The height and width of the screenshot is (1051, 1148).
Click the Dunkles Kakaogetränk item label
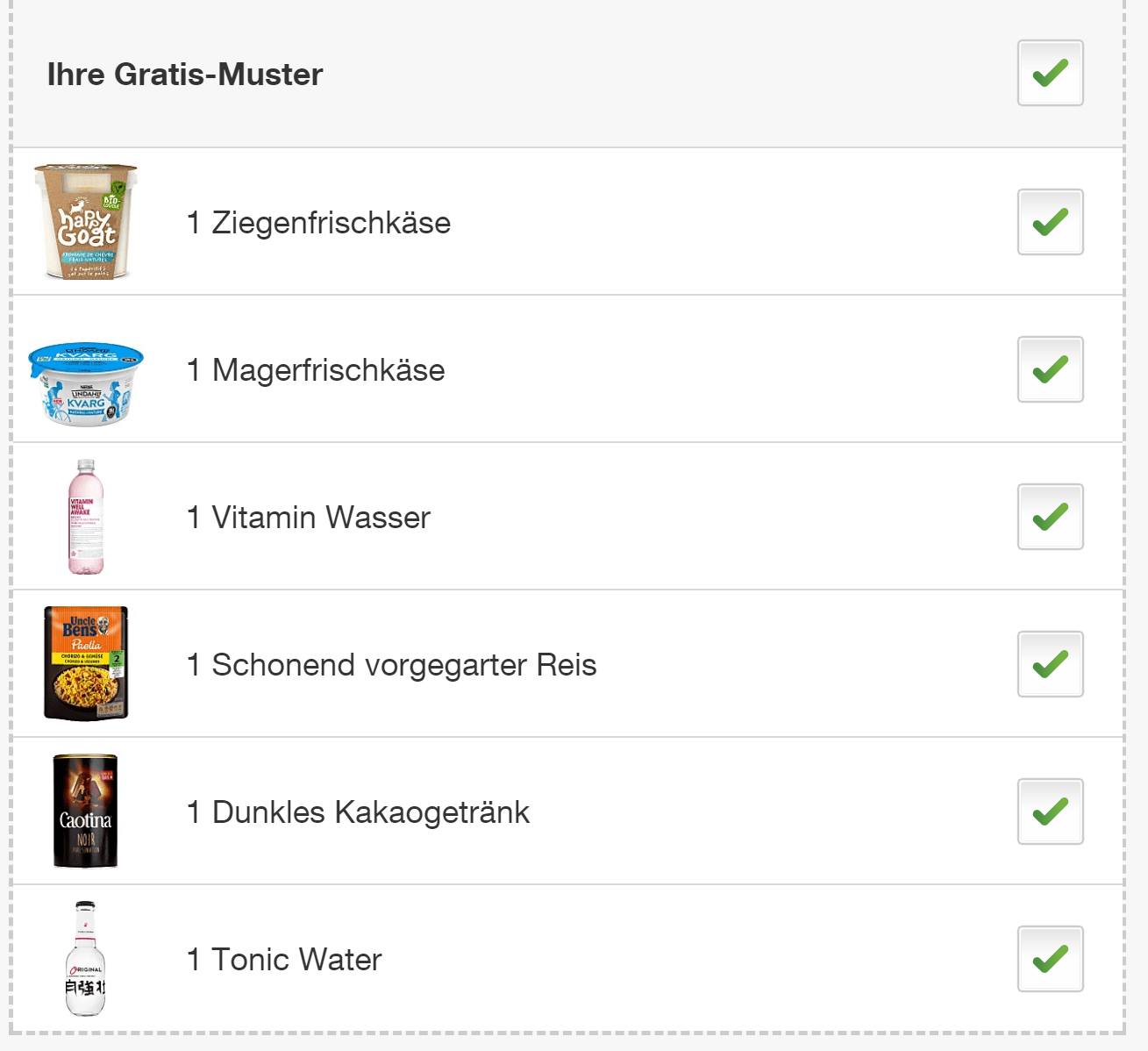[x=358, y=812]
